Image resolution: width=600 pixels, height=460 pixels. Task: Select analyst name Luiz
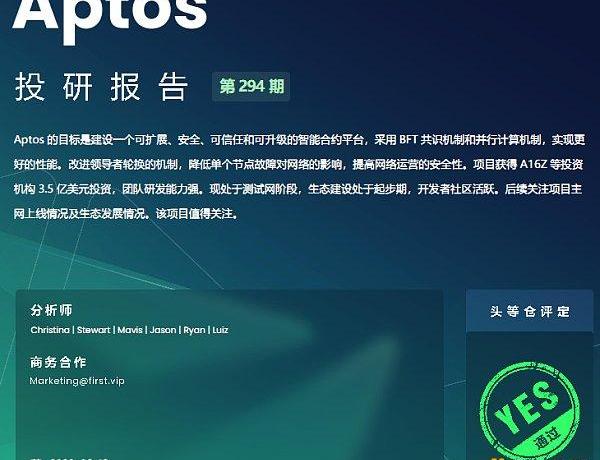click(x=220, y=330)
